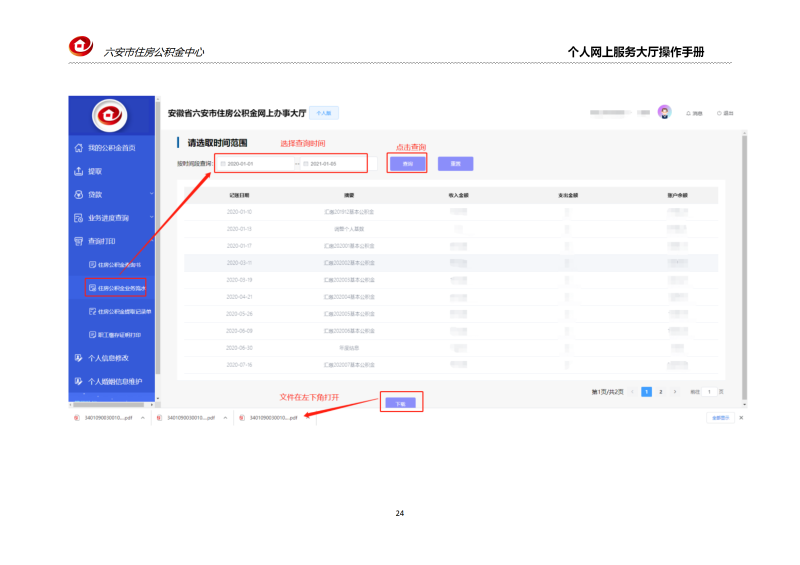
Task: Select the table row dated 2020-01-13
Action: 451,229
